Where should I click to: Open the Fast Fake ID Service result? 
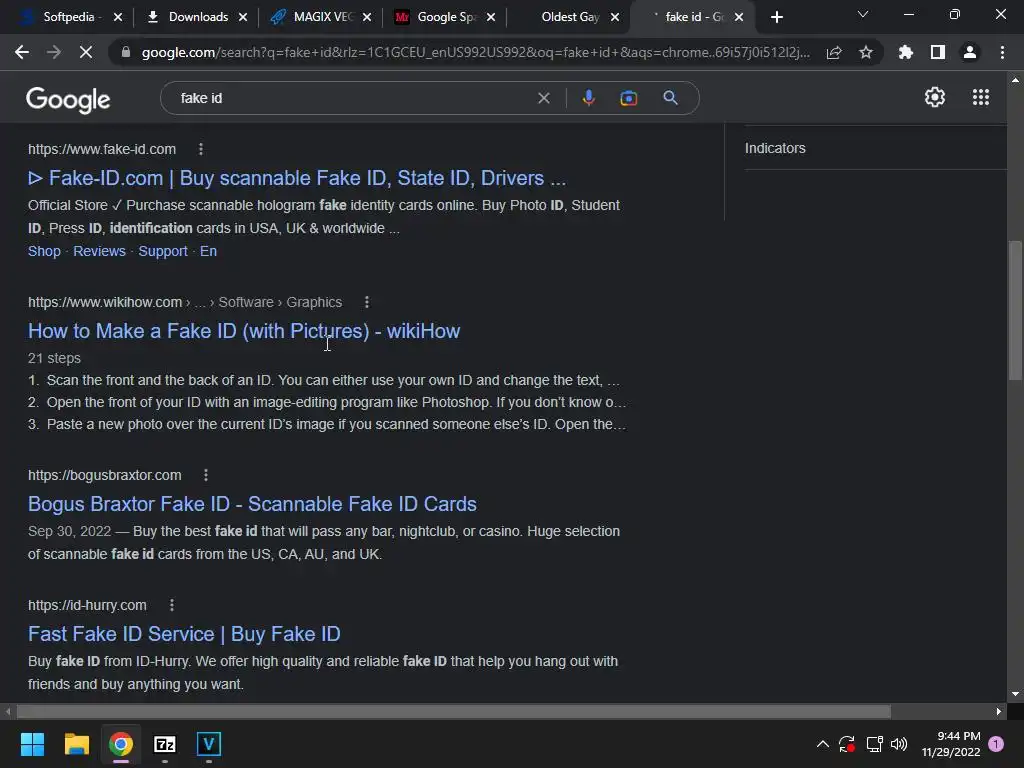click(184, 634)
